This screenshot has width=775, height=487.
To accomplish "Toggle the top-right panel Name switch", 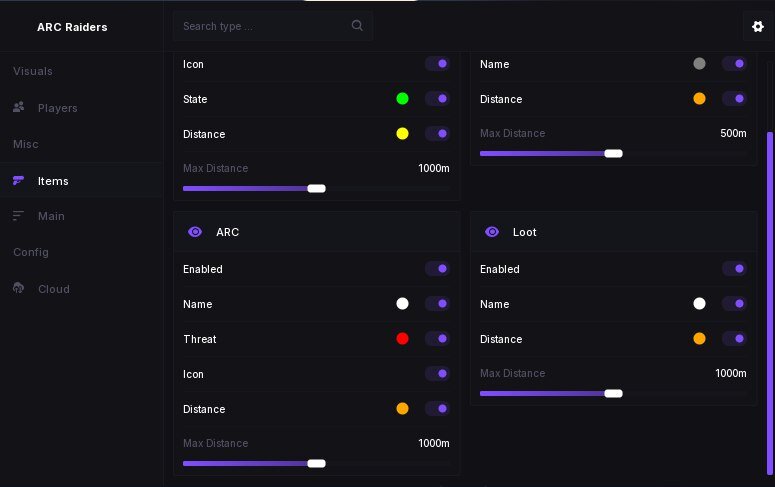I will [x=734, y=63].
